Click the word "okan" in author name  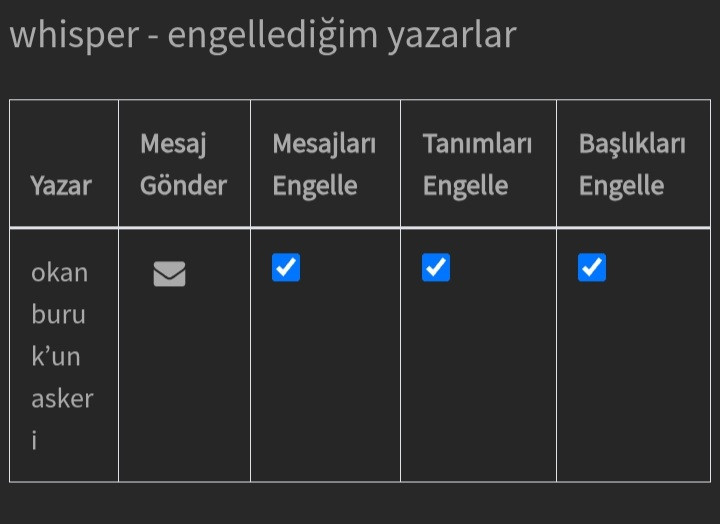pos(60,272)
